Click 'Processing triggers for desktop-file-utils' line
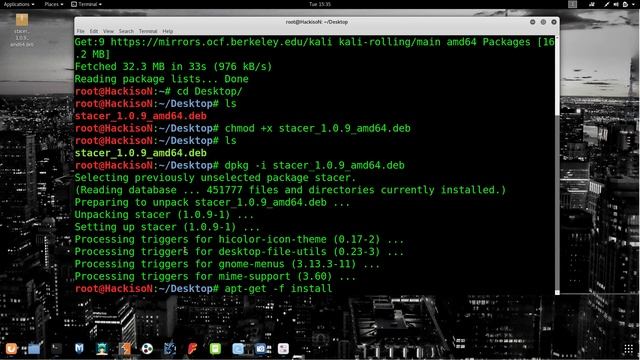The image size is (640, 360). click(x=239, y=251)
